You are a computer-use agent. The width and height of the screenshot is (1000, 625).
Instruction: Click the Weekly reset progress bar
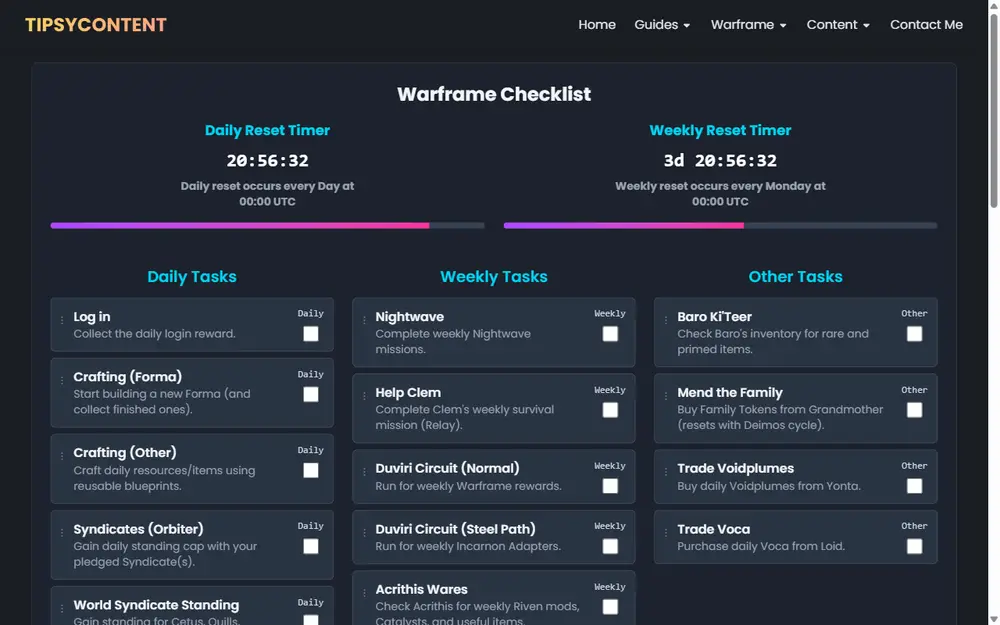[720, 226]
